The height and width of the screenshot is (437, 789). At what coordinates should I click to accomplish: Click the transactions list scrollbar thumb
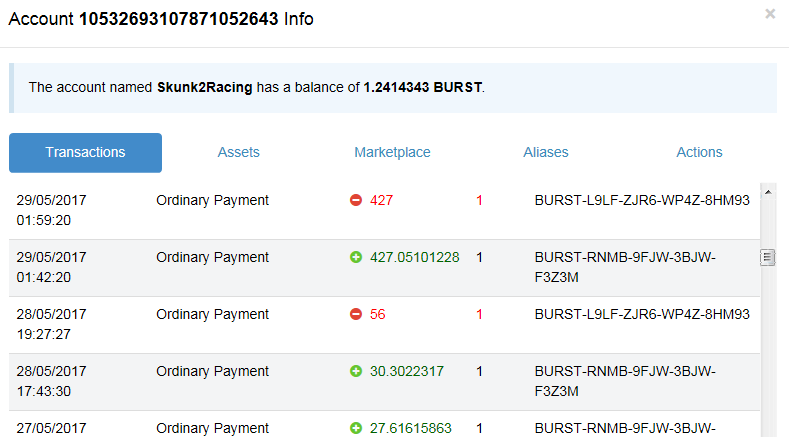767,257
